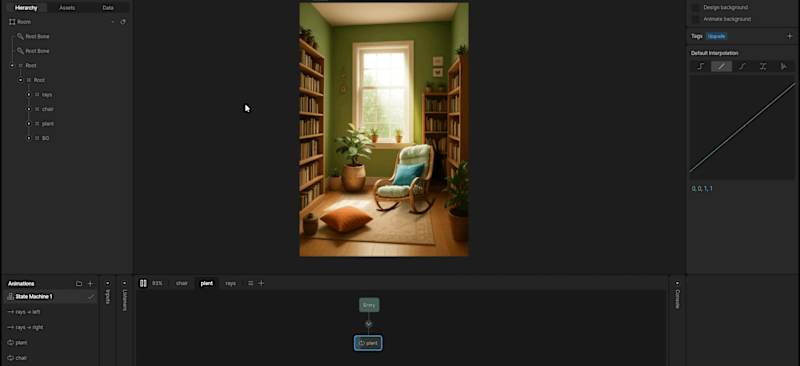This screenshot has height=366, width=800.
Task: Select State Machine 1 in Animations list
Action: coord(50,297)
